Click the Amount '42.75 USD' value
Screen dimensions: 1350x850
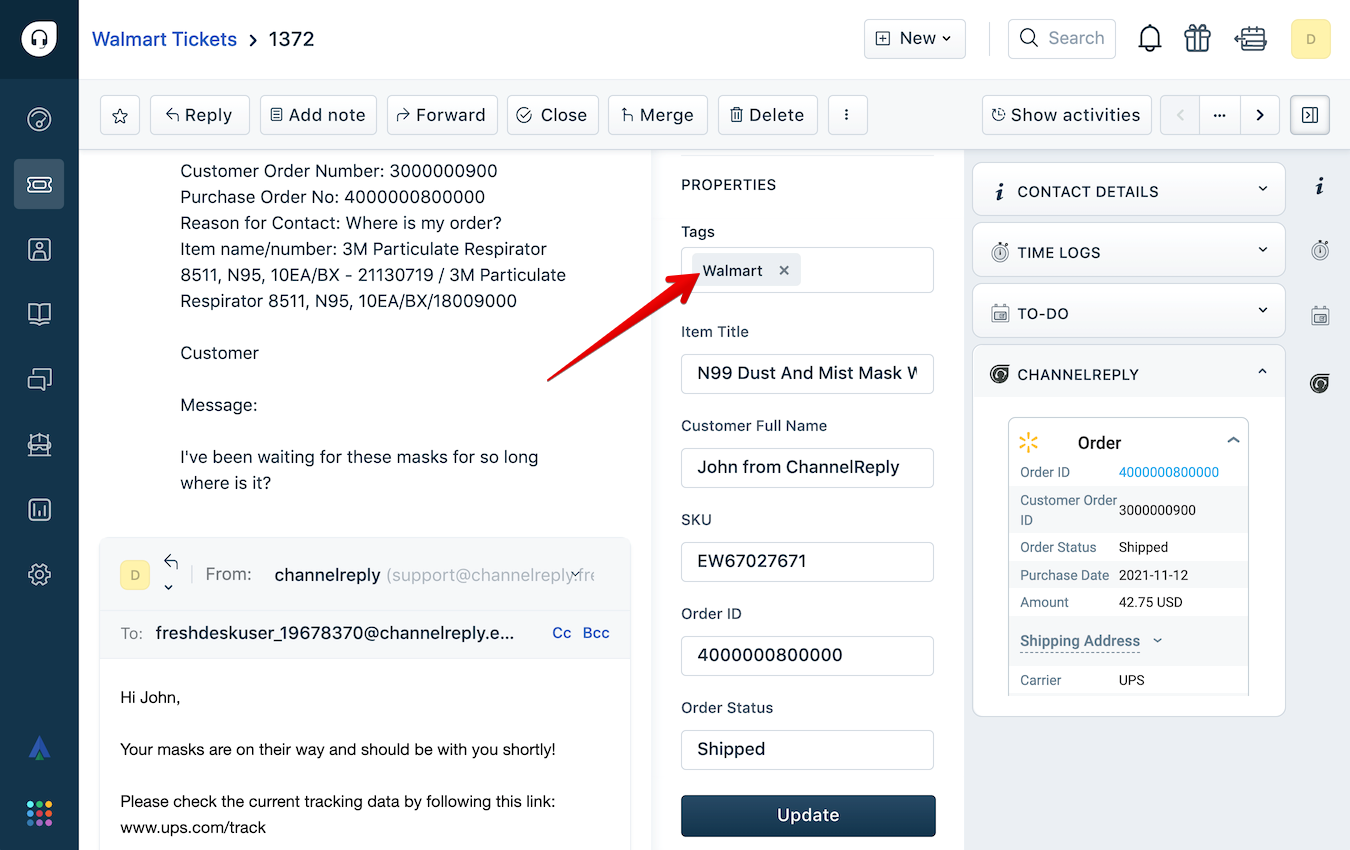click(1151, 602)
